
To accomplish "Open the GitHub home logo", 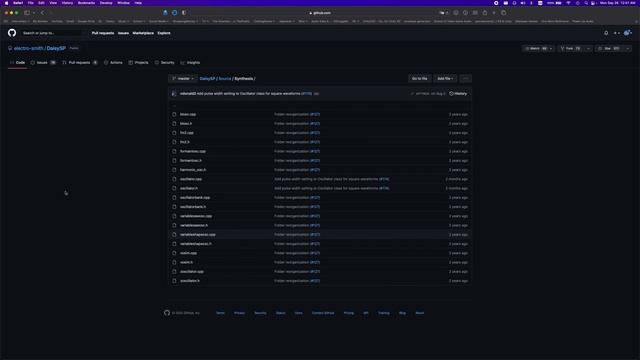I will coord(12,33).
